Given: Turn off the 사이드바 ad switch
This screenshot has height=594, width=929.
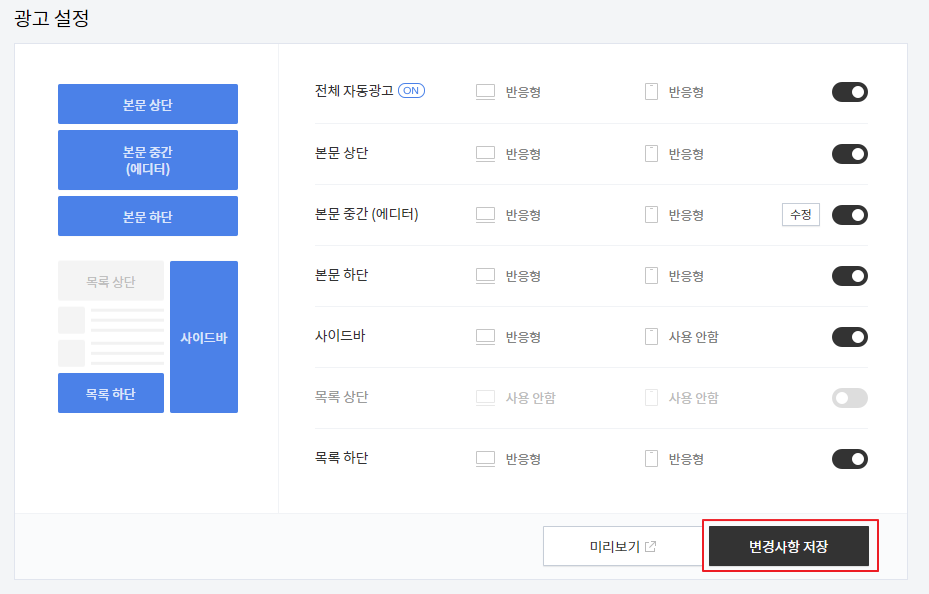Looking at the screenshot, I should click(849, 337).
